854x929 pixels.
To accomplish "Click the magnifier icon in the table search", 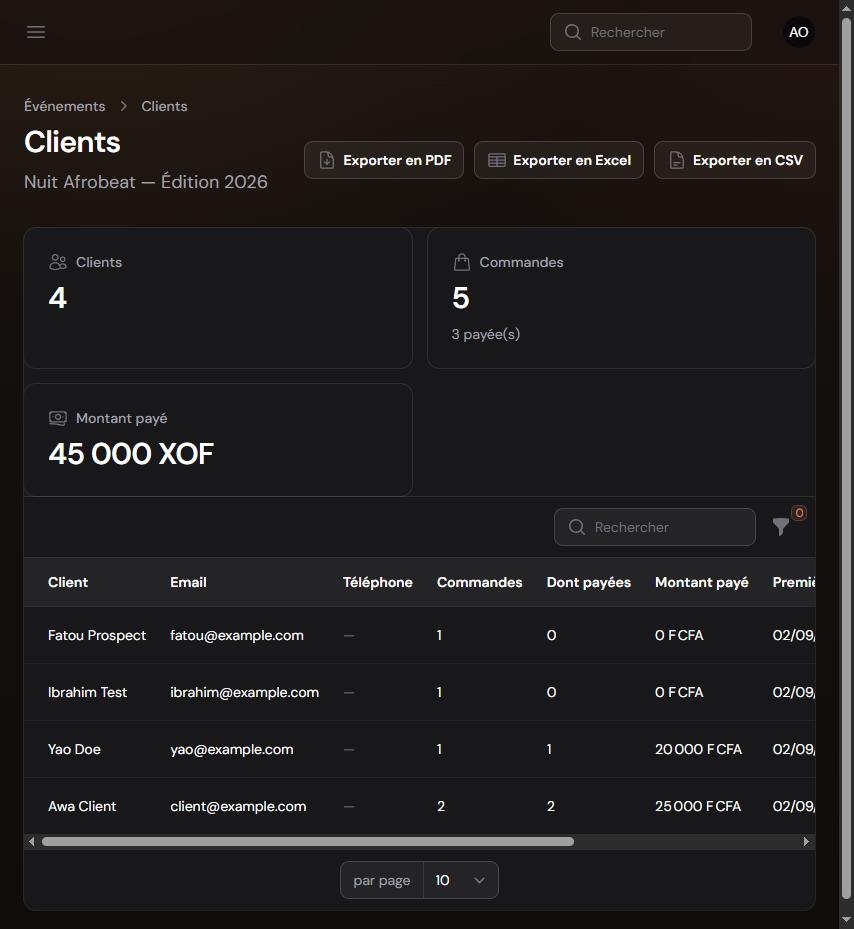I will coord(577,527).
